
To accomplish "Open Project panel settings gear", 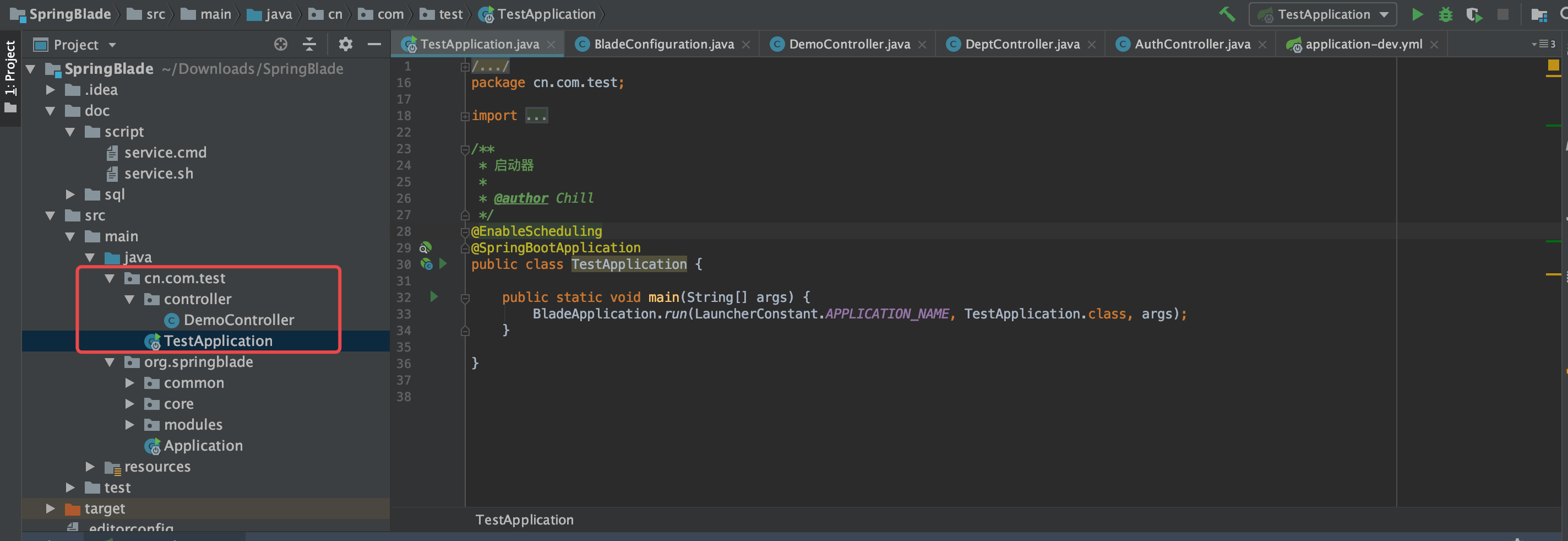I will (x=345, y=44).
